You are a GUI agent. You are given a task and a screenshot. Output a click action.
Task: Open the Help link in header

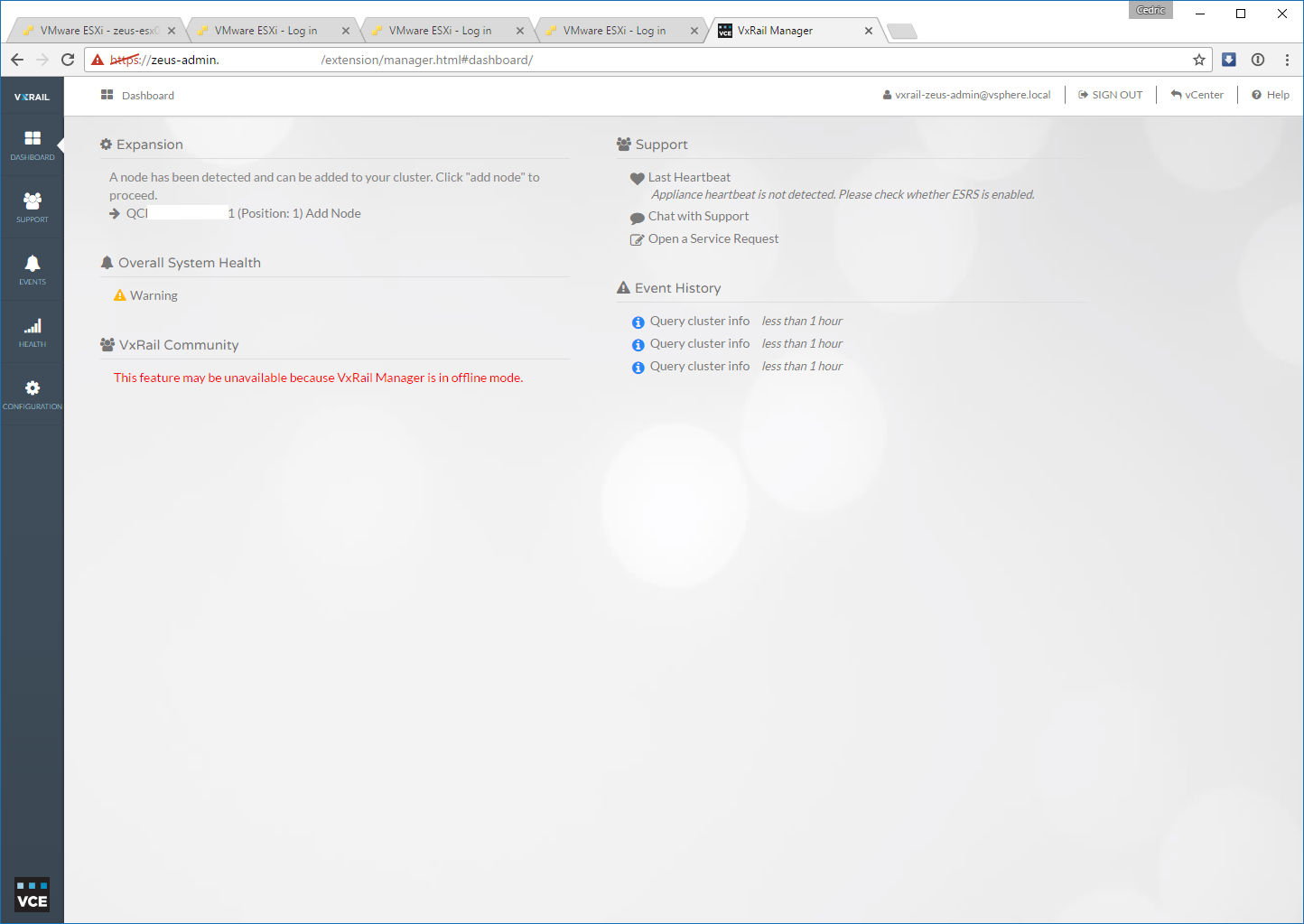click(1271, 95)
